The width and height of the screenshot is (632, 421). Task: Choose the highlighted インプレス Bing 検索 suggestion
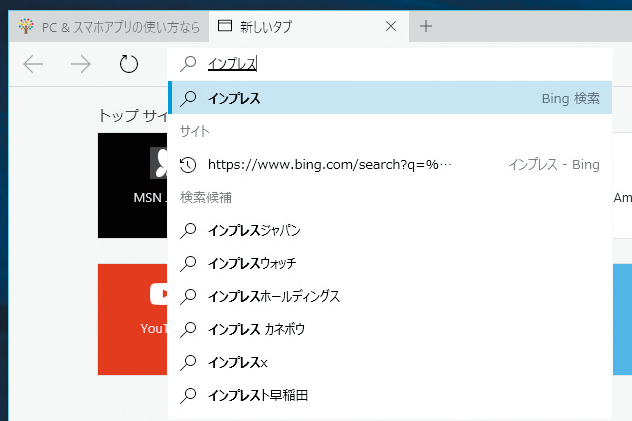coord(390,97)
